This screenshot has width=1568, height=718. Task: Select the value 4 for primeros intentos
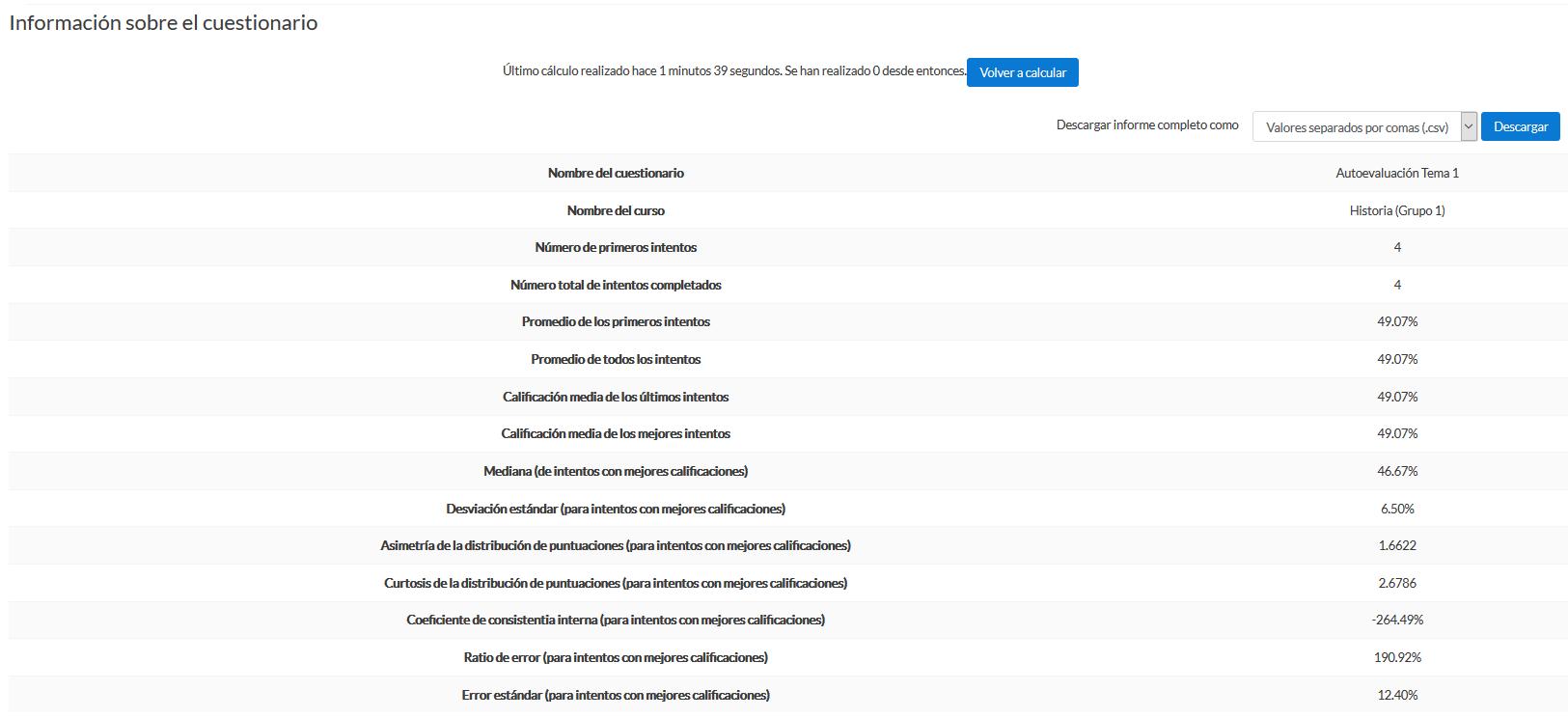click(x=1397, y=247)
